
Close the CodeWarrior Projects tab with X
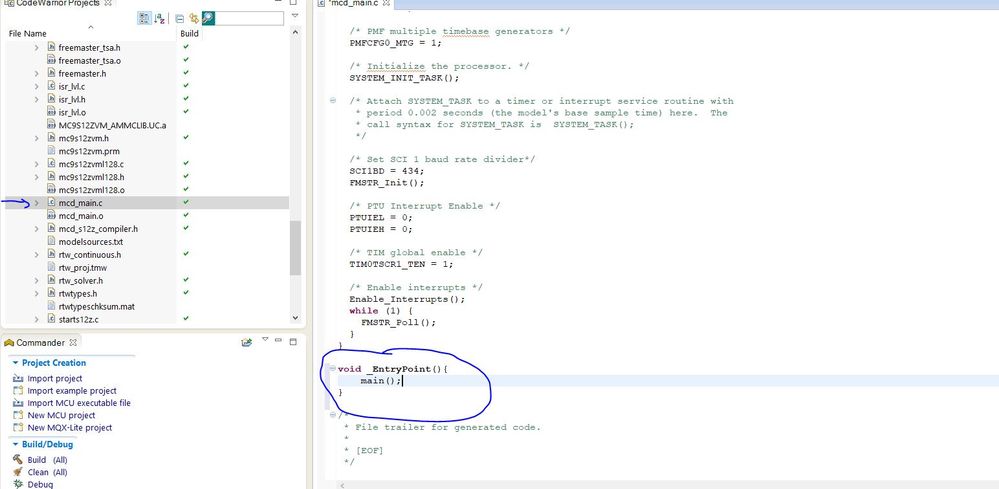tap(107, 3)
